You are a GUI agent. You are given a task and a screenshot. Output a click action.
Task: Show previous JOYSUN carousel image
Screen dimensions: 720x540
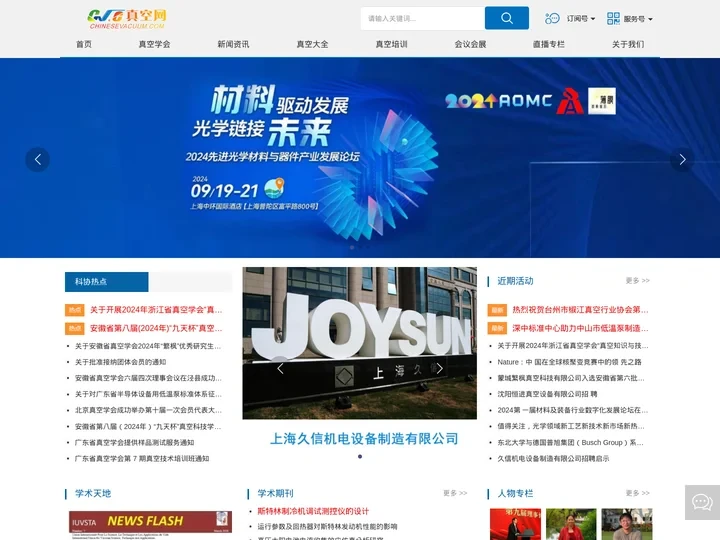click(280, 368)
